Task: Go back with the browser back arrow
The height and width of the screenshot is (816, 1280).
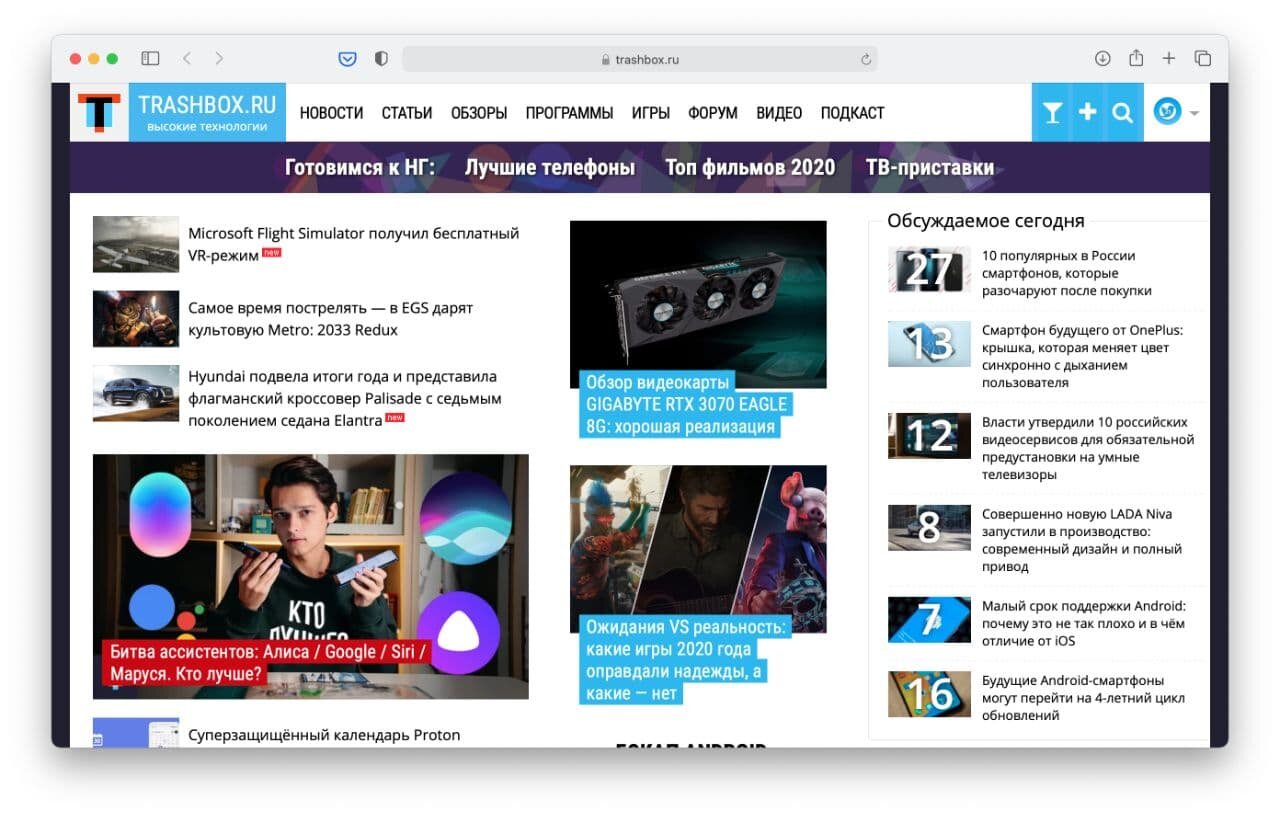Action: pyautogui.click(x=187, y=59)
